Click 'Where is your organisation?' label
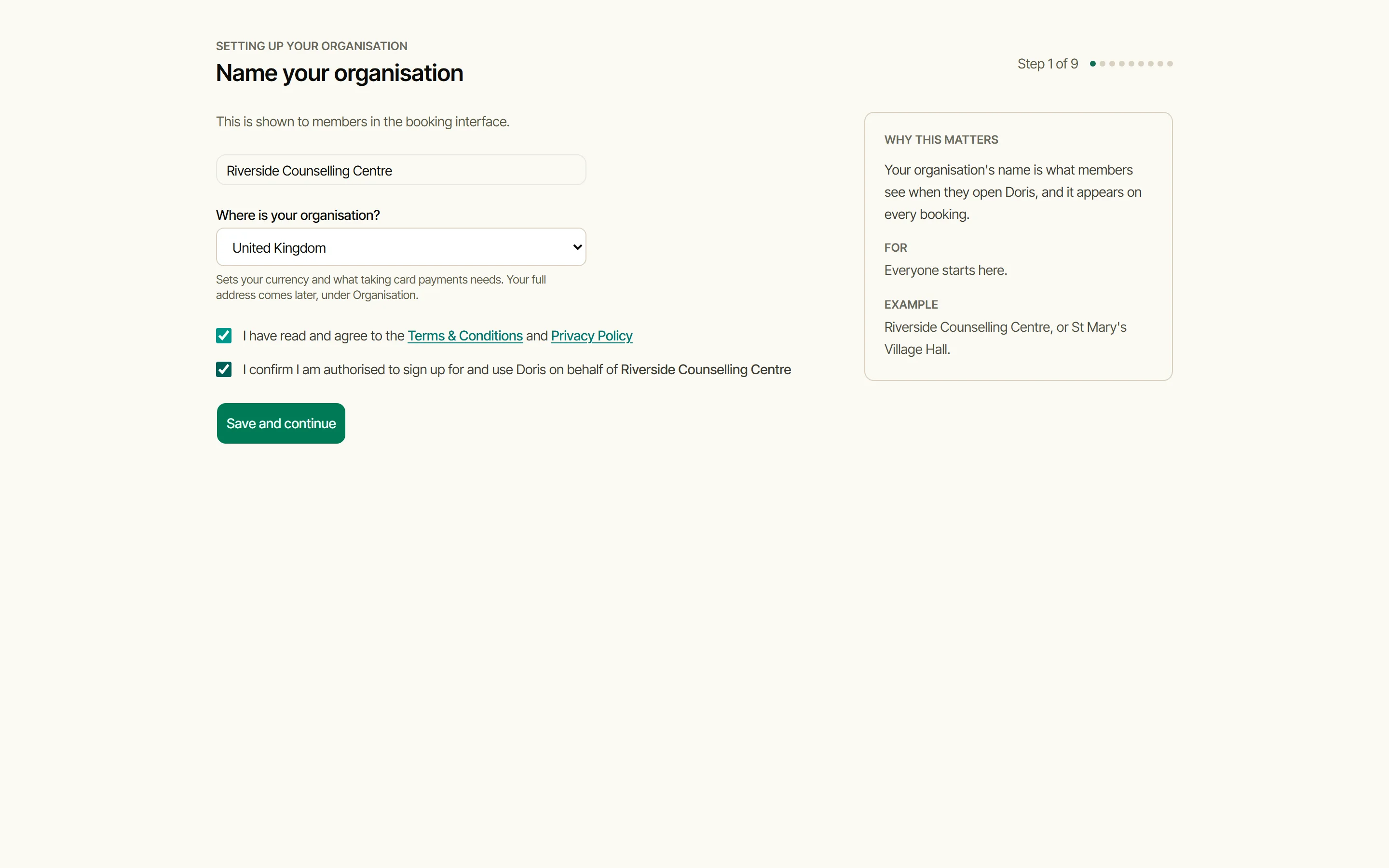This screenshot has height=868, width=1389. [x=298, y=215]
